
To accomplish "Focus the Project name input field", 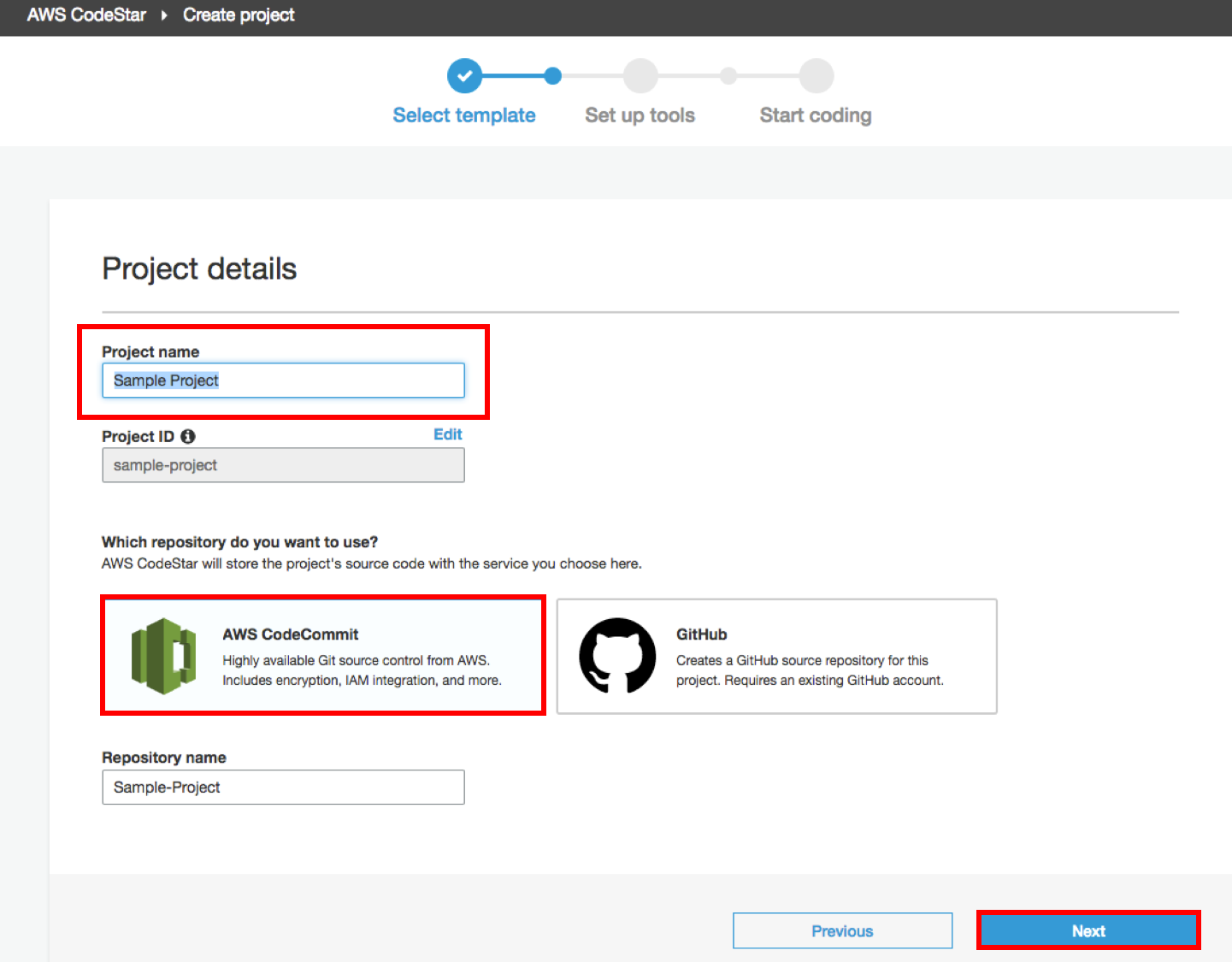I will click(x=283, y=381).
